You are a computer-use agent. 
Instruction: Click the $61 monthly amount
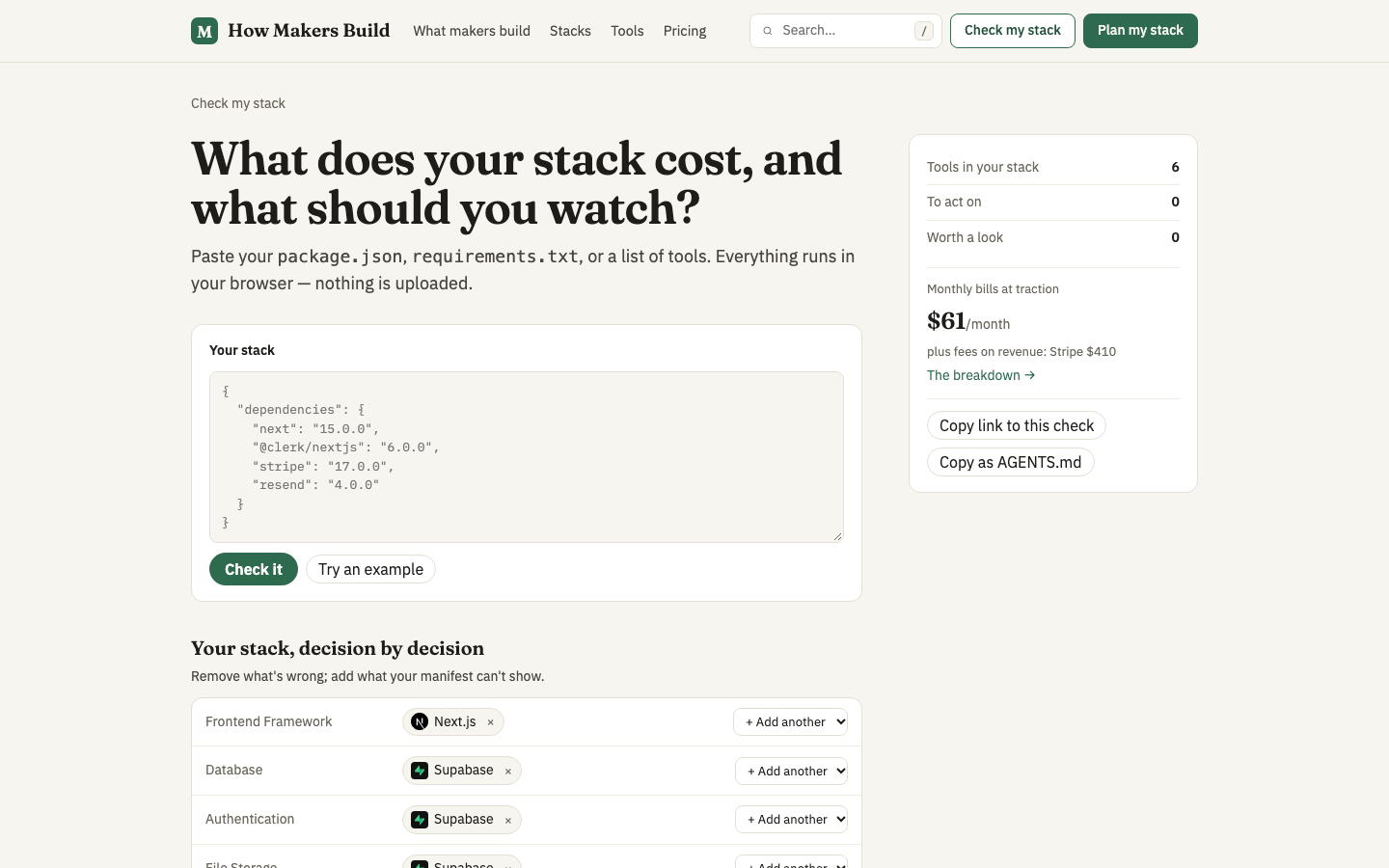[946, 320]
